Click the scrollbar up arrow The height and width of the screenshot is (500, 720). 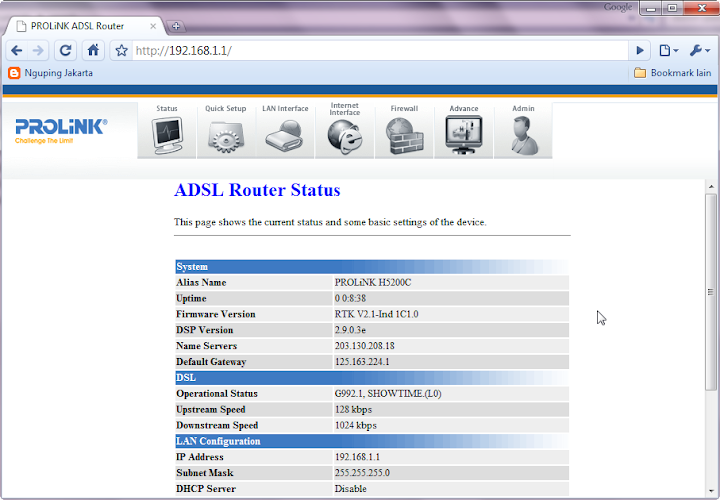(711, 186)
